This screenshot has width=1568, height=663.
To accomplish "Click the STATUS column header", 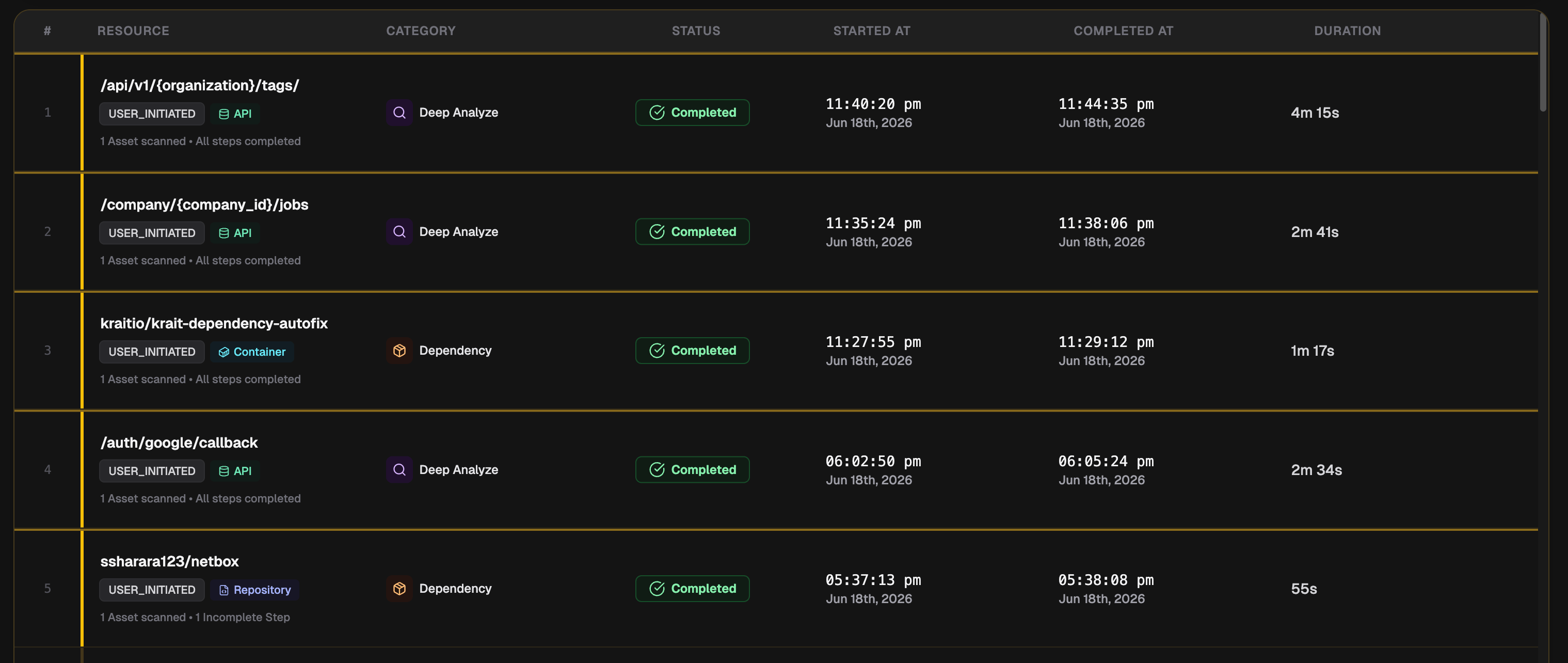I will point(696,30).
